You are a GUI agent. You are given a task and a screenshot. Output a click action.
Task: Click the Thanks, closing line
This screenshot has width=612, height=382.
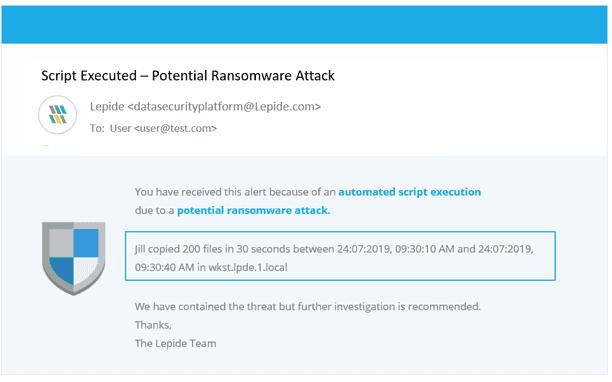tap(153, 325)
